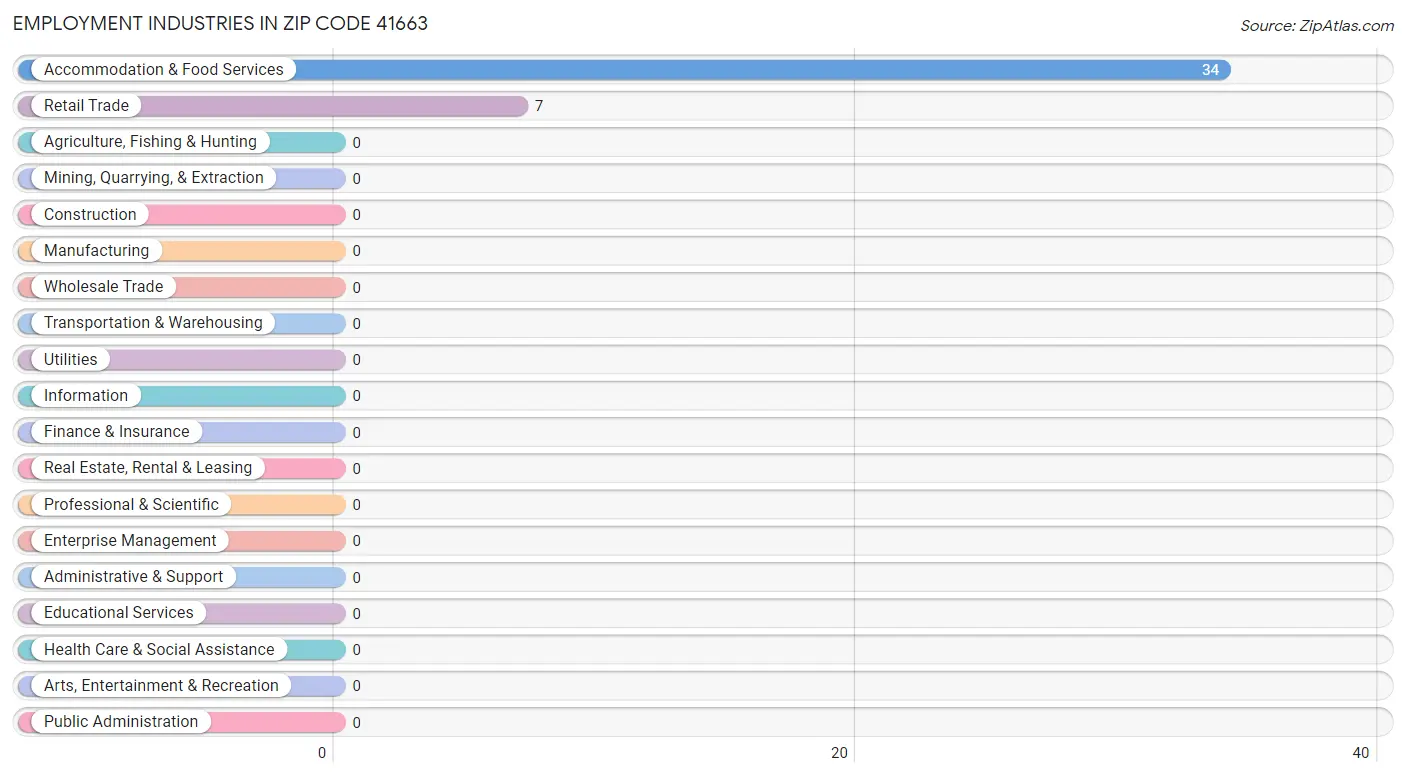Click the Finance & Insurance label
Viewport: 1406px width, 777px height.
[117, 432]
